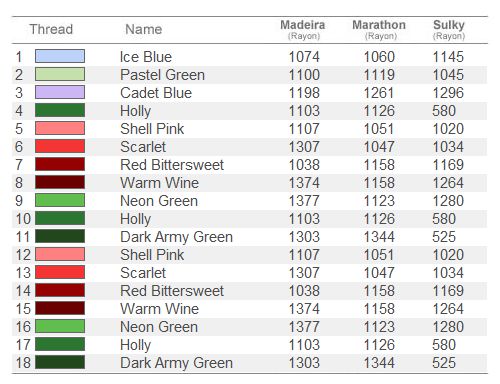
Task: Select thread 5 Shell Pink swatch
Action: click(x=60, y=128)
